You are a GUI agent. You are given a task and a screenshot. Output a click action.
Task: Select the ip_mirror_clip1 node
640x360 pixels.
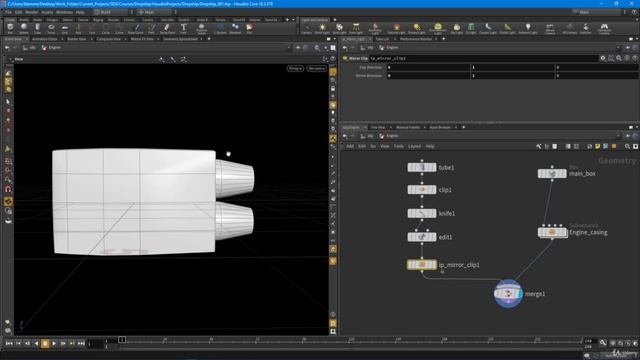pyautogui.click(x=422, y=265)
